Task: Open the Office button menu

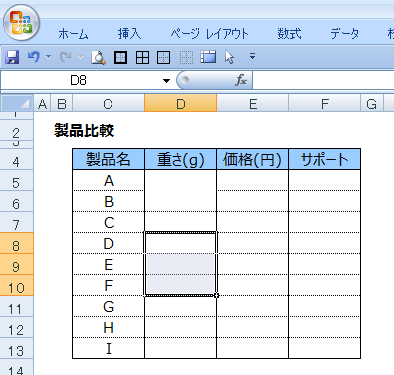Action: 22,23
